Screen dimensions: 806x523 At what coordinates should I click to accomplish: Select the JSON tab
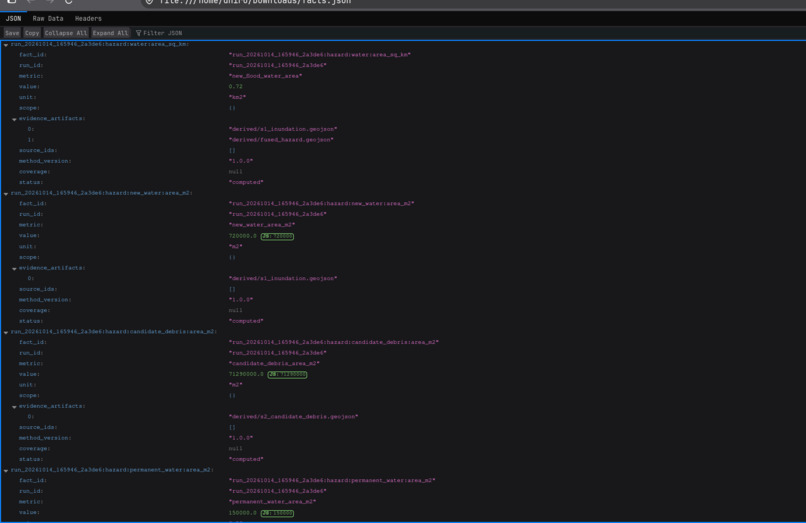click(x=13, y=19)
